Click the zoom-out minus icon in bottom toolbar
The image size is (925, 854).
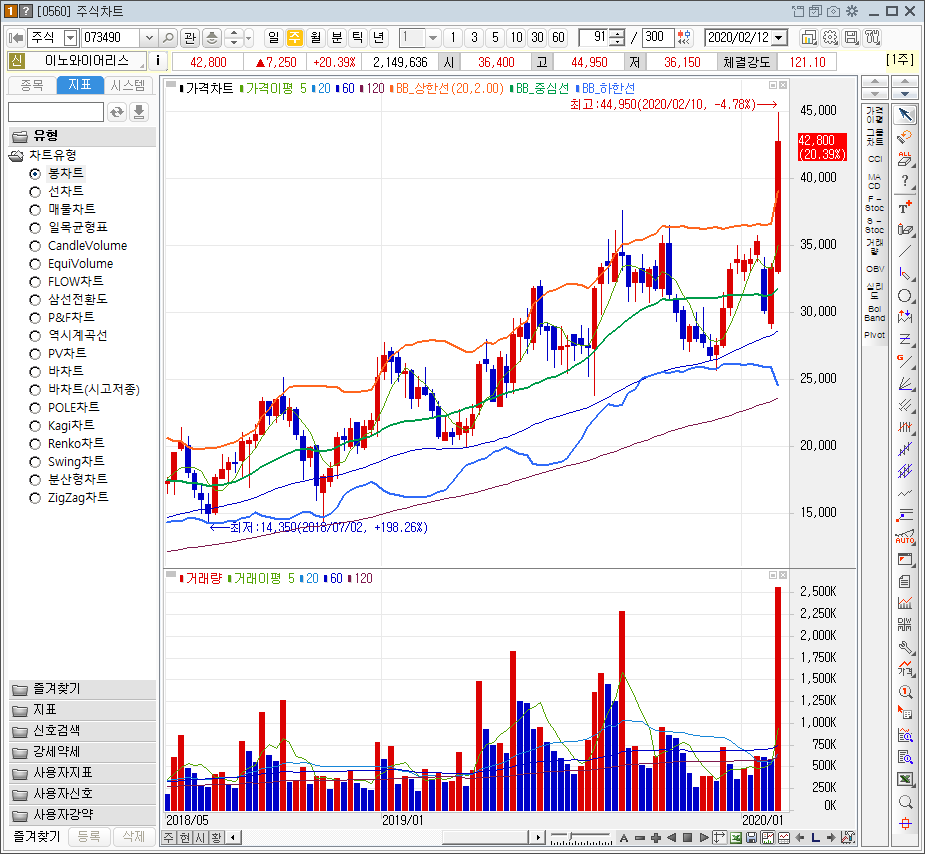pyautogui.click(x=639, y=837)
